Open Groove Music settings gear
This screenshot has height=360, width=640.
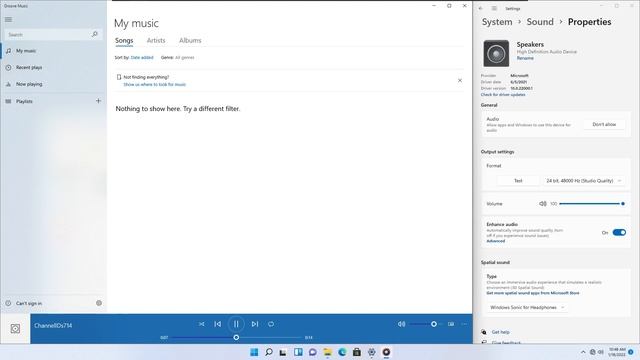99,303
